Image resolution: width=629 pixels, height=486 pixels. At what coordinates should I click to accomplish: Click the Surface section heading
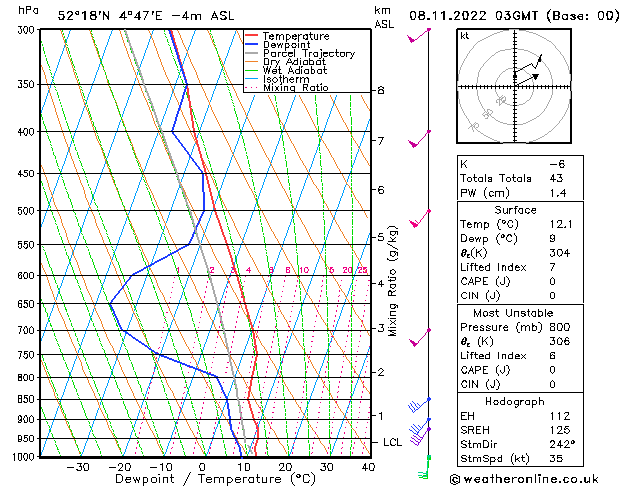click(515, 210)
